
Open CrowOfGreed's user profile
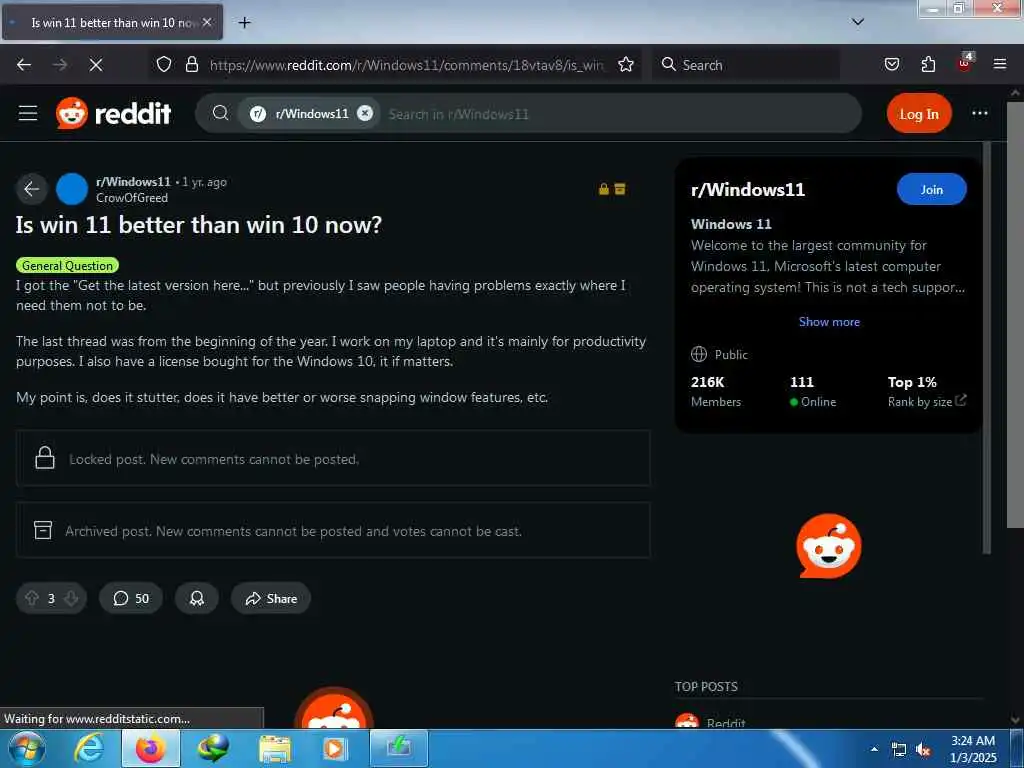point(132,197)
